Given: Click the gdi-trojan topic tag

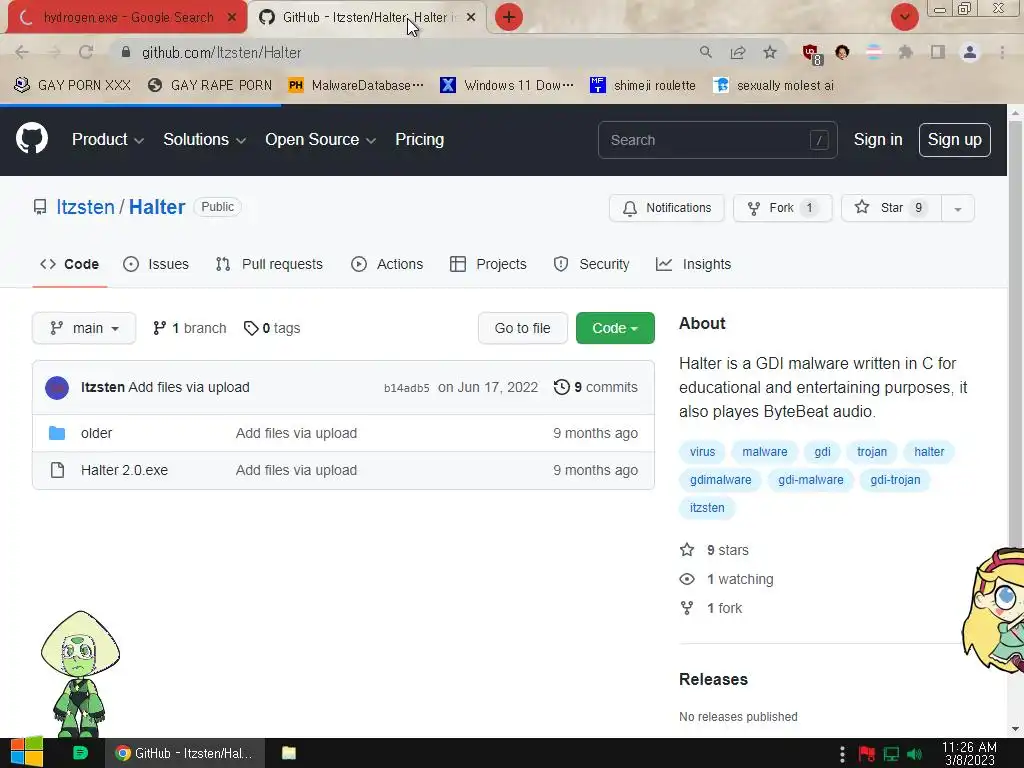Looking at the screenshot, I should click(895, 479).
